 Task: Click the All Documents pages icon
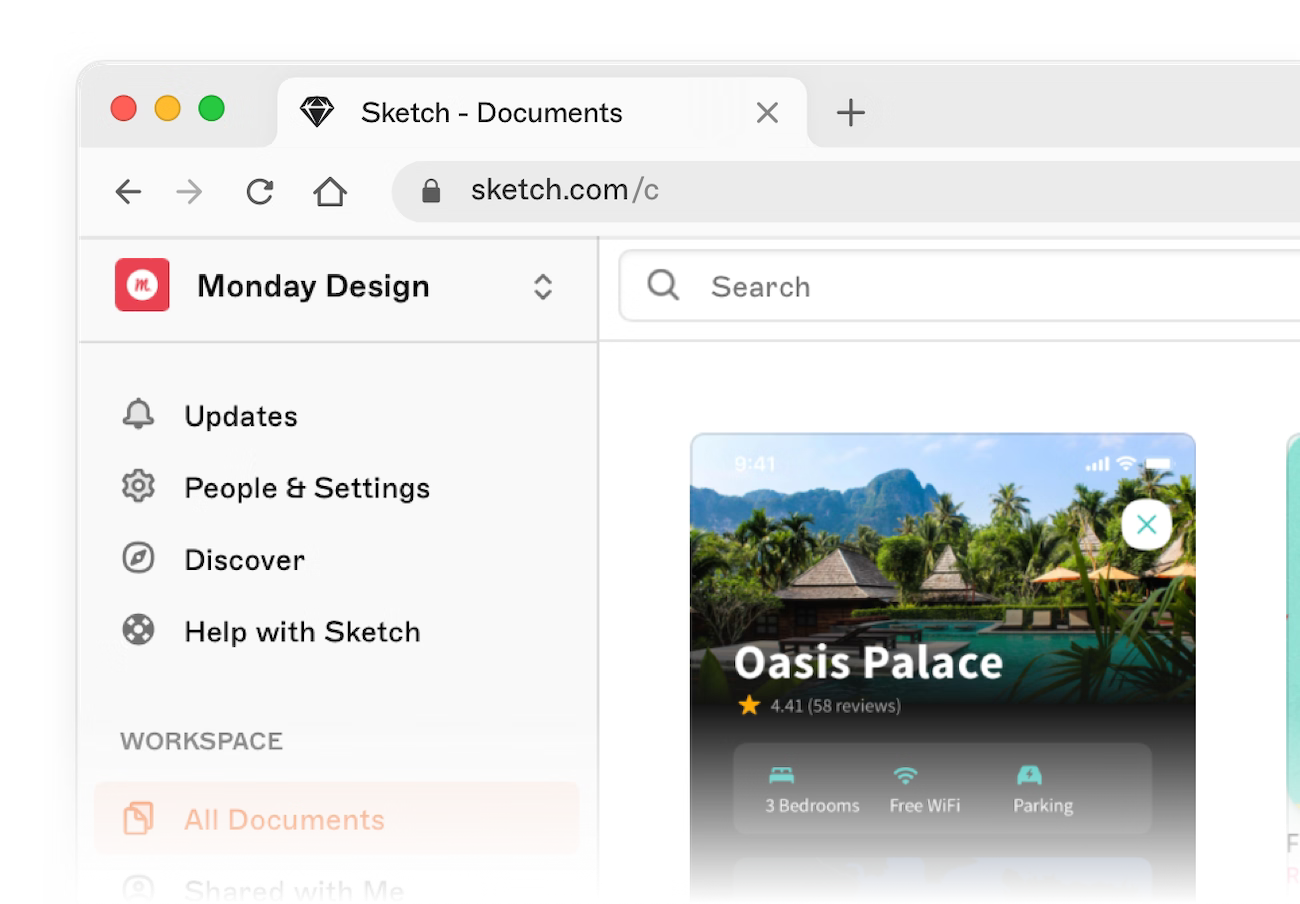click(x=138, y=818)
